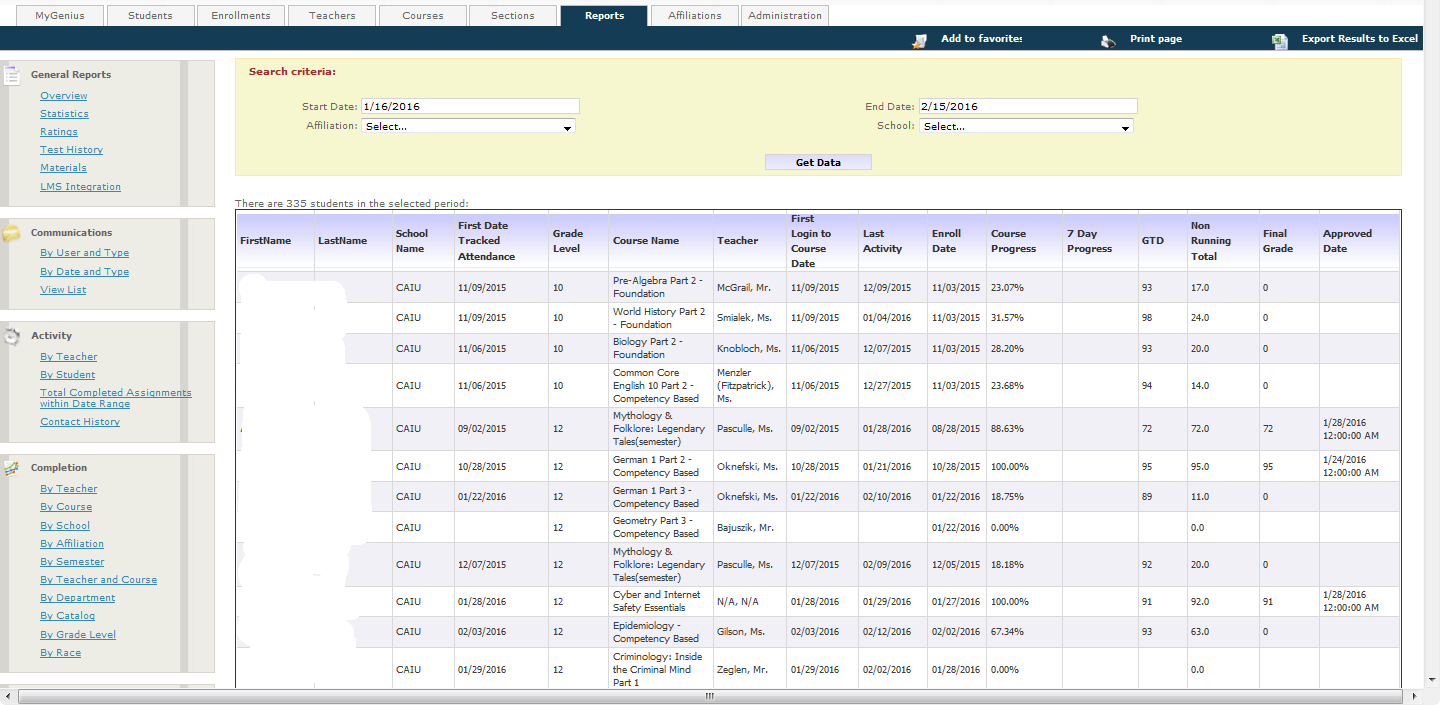Click the Print page printer icon
This screenshot has width=1440, height=705.
coord(1107,40)
